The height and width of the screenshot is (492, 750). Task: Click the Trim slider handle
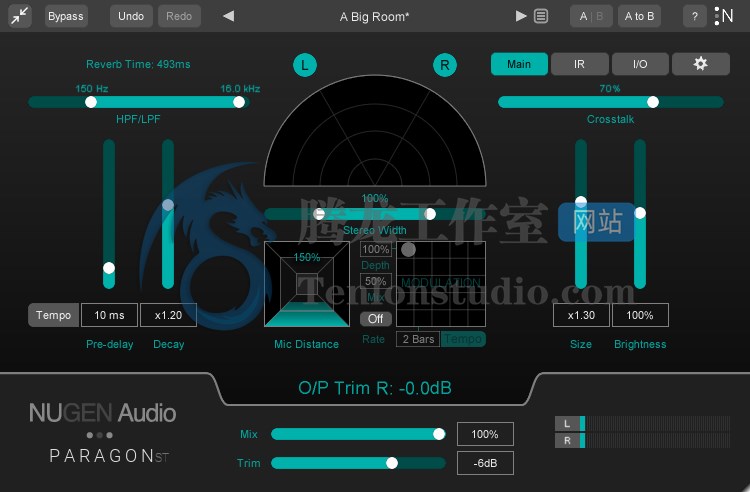click(392, 463)
